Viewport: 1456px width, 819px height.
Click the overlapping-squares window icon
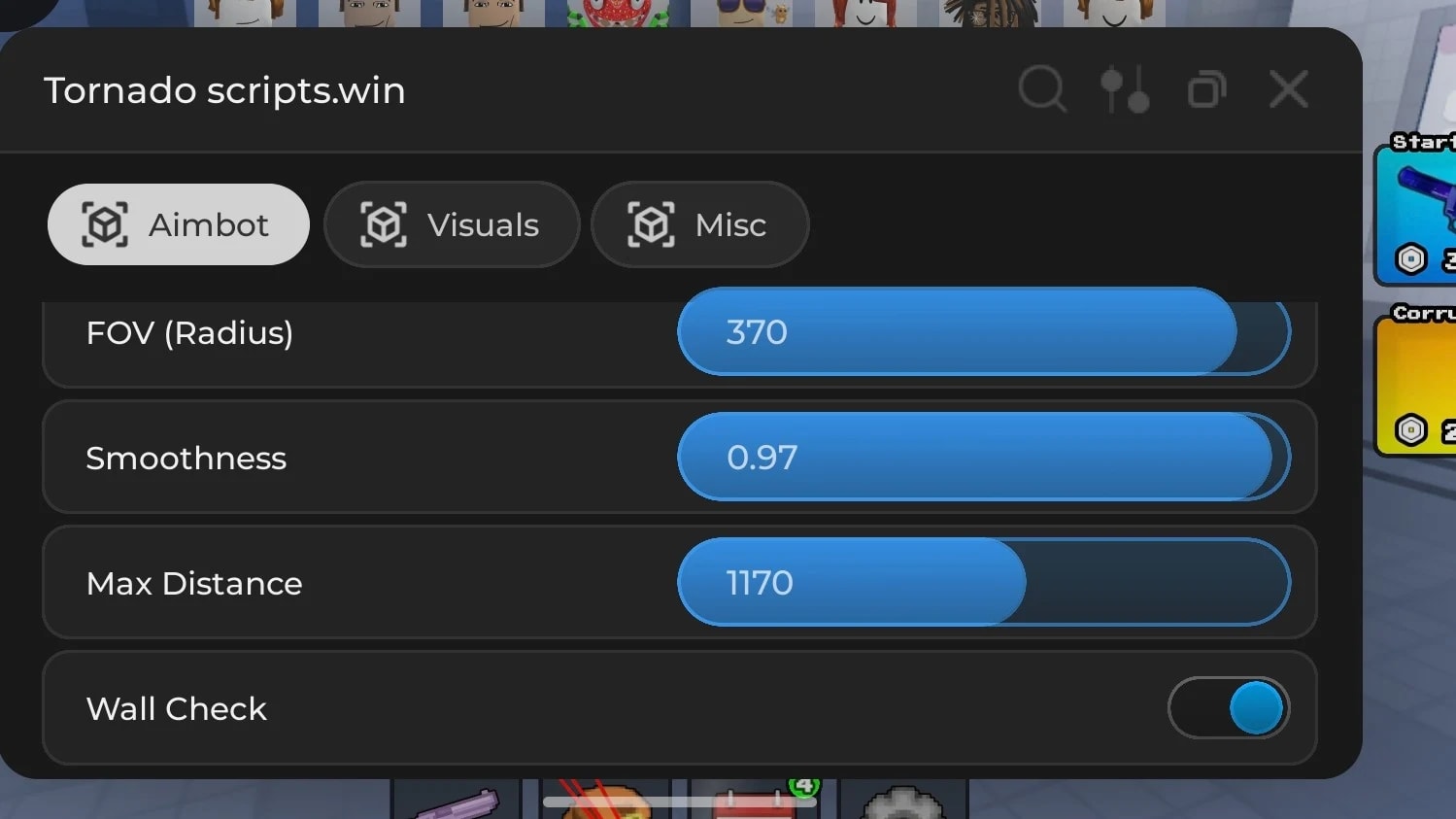(x=1207, y=89)
